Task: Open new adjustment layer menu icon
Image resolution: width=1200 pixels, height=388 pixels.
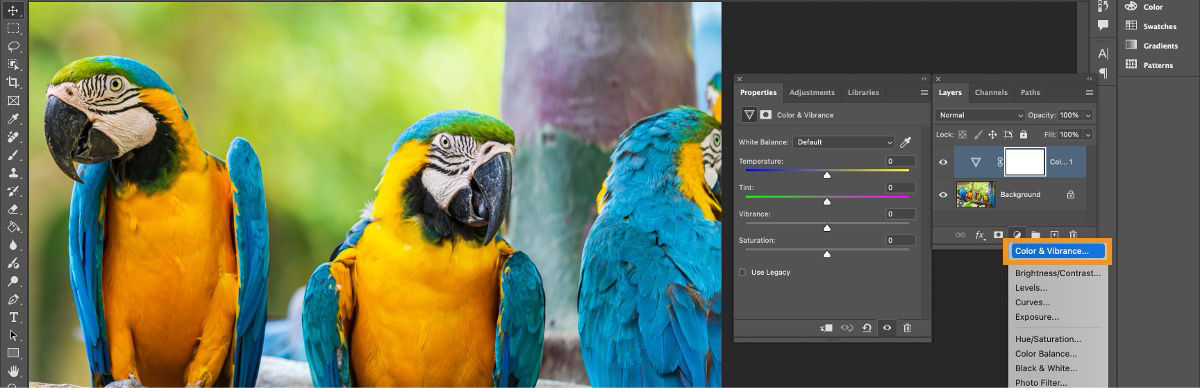Action: [x=1017, y=234]
